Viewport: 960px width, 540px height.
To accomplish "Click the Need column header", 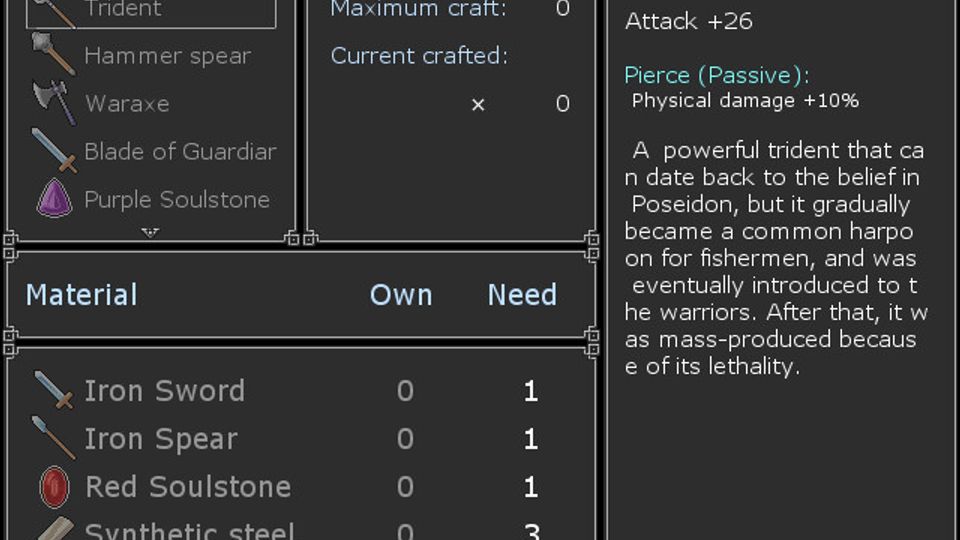I will [x=522, y=295].
